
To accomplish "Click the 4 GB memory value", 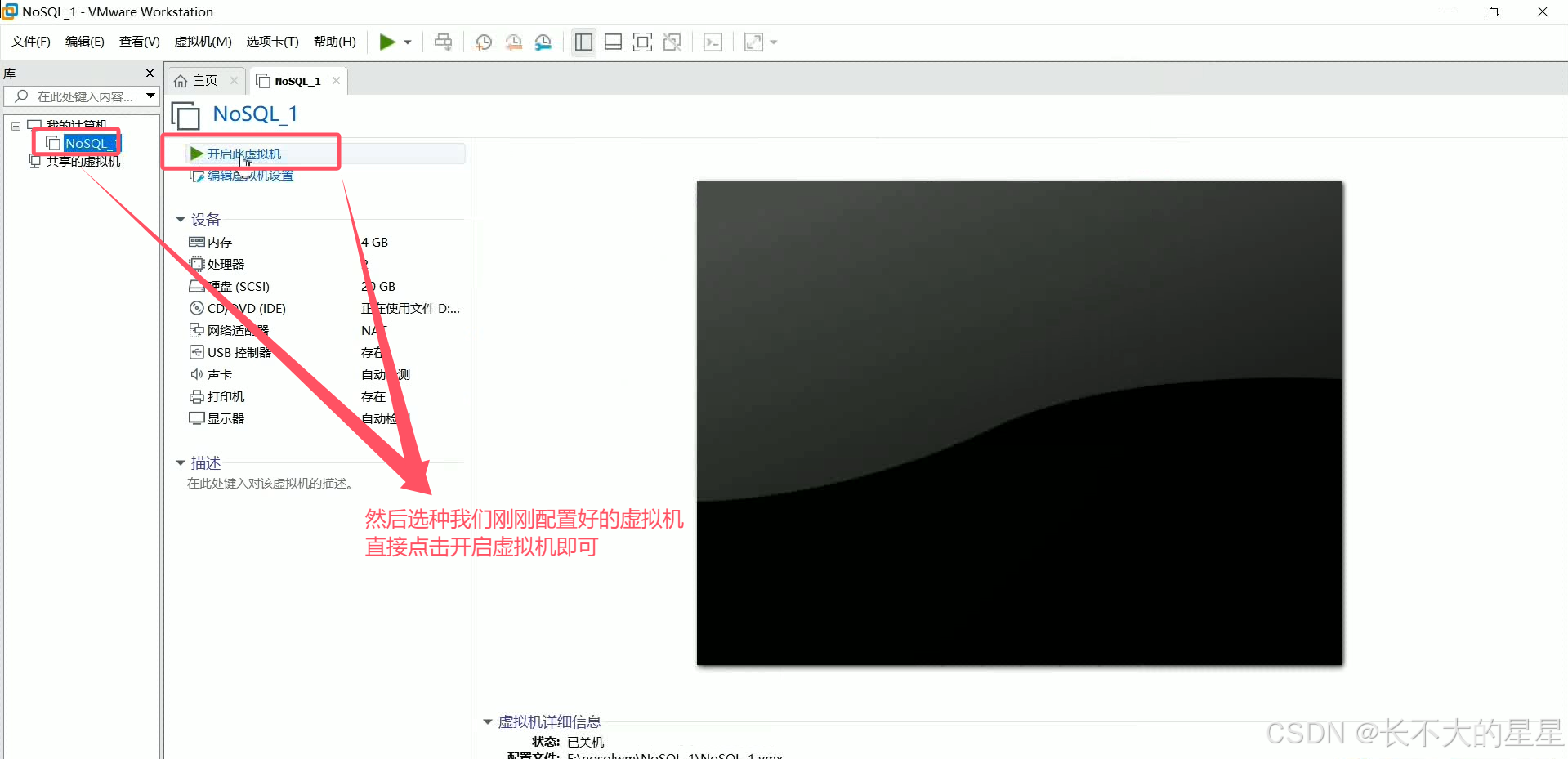I will click(x=375, y=242).
